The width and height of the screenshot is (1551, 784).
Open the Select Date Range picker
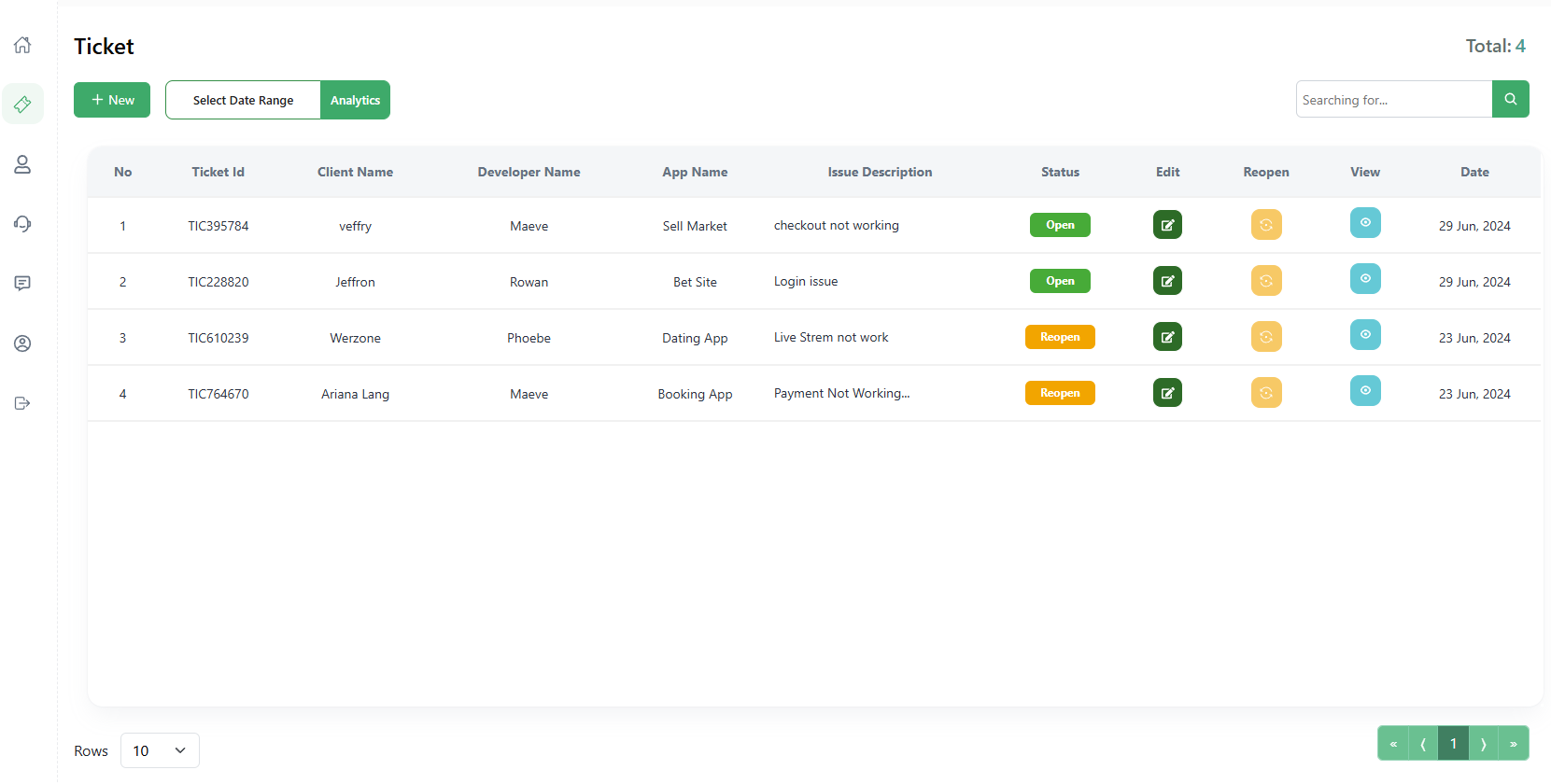tap(243, 100)
